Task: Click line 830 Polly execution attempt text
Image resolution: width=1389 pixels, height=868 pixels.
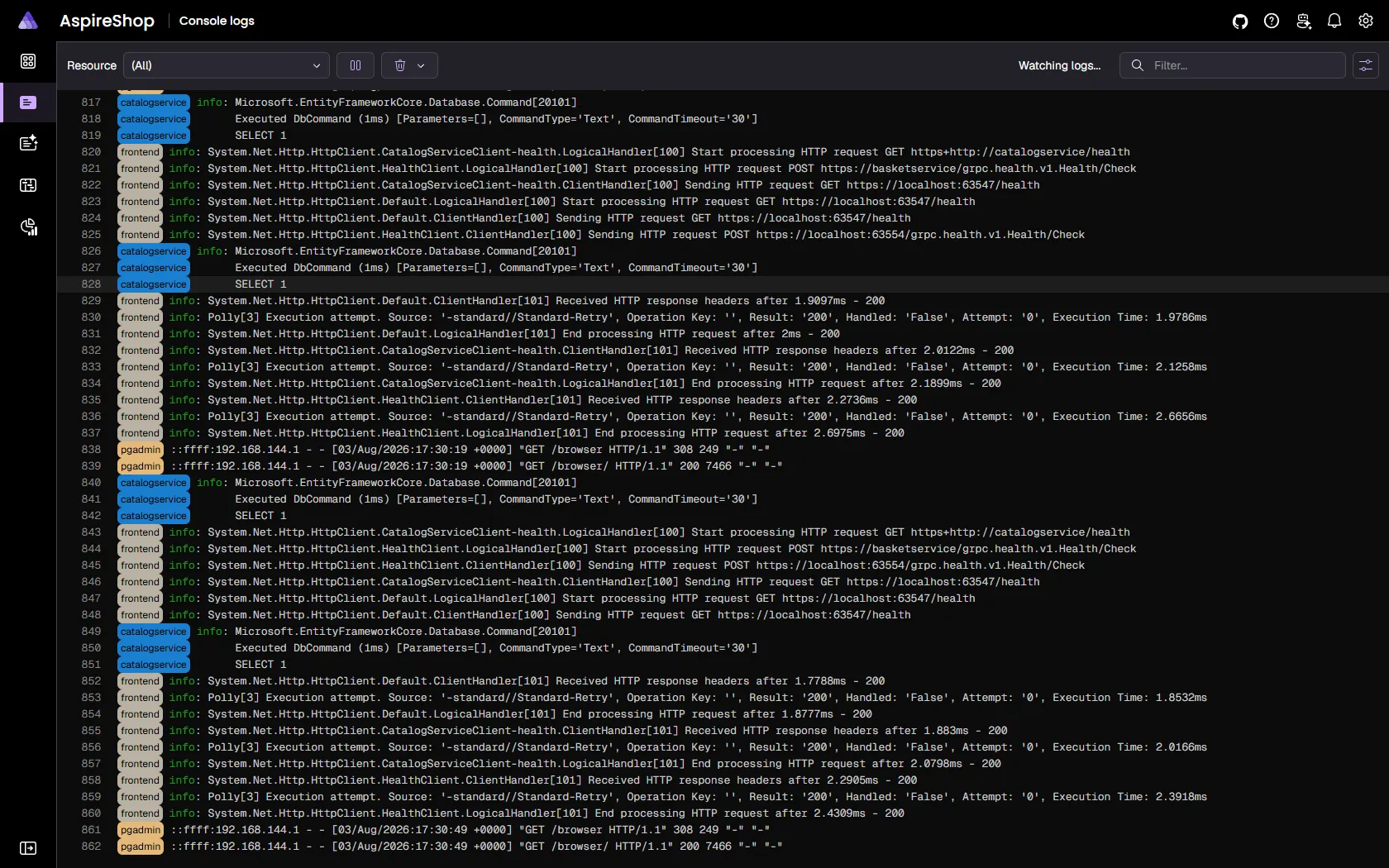Action: 707,317
